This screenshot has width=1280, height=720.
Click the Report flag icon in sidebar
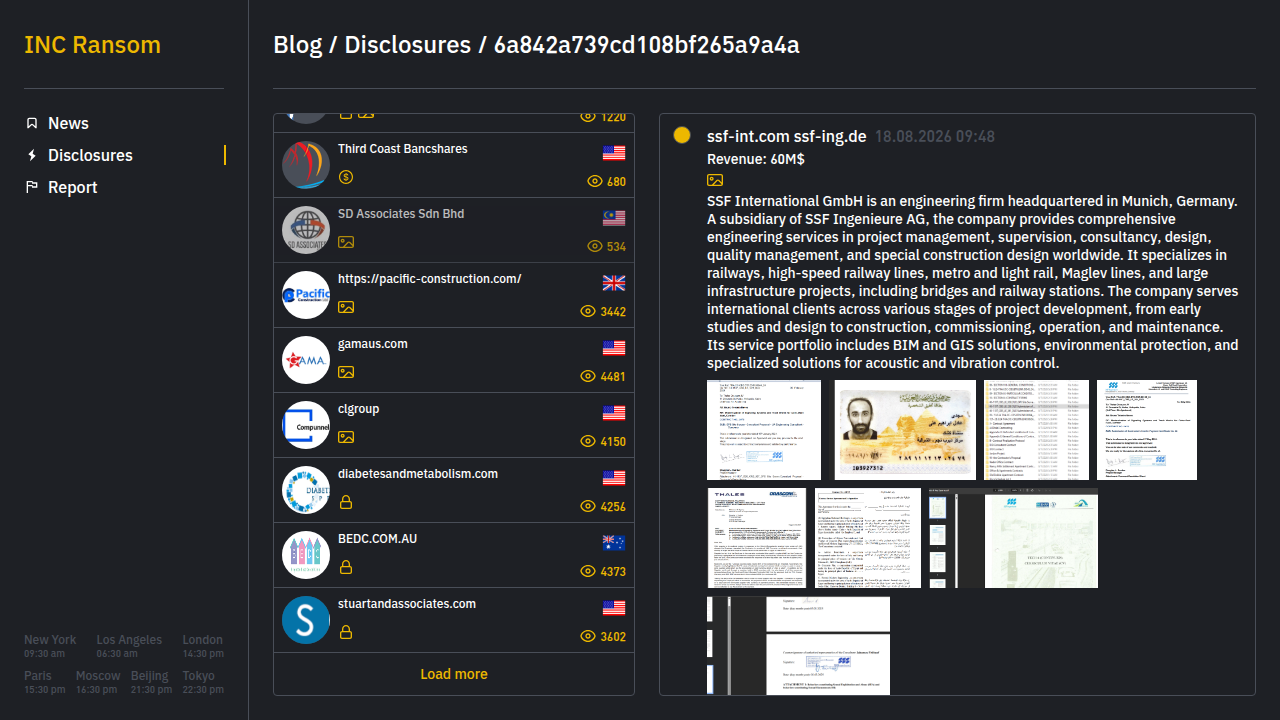click(x=32, y=187)
